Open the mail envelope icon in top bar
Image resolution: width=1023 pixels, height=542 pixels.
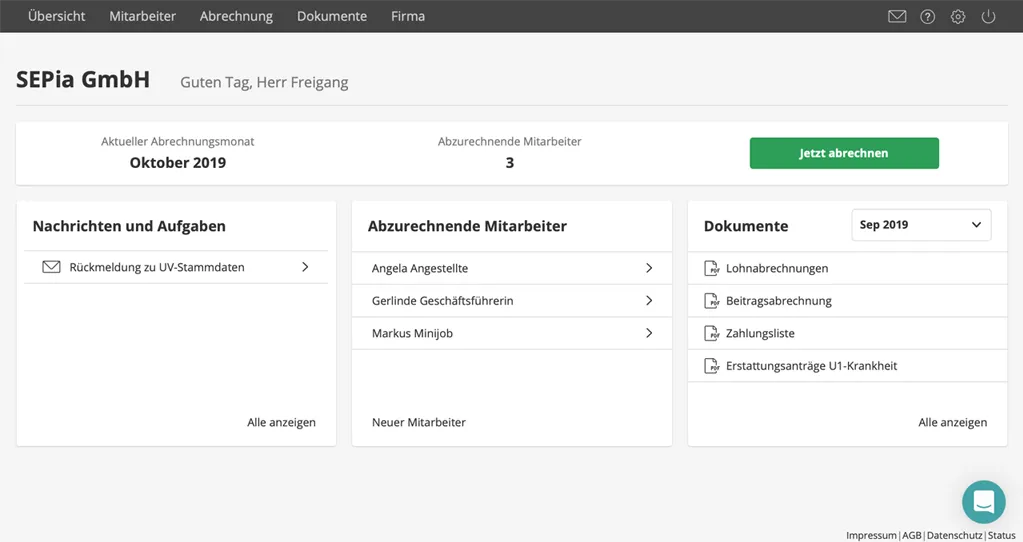pos(897,16)
